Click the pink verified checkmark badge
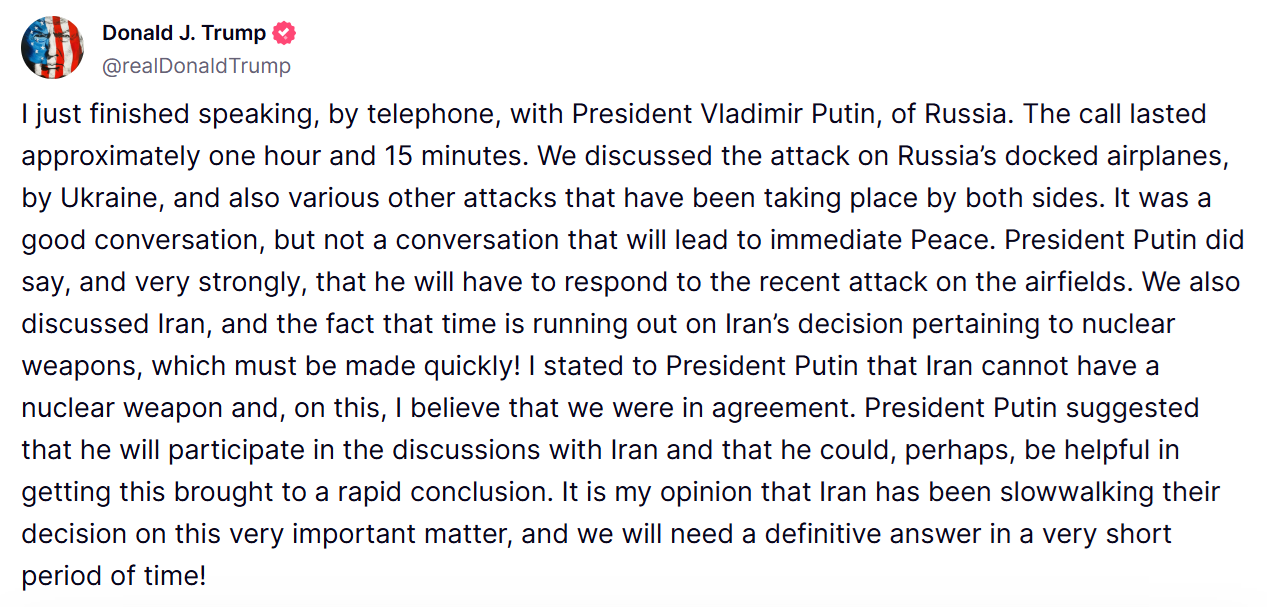 [x=284, y=33]
